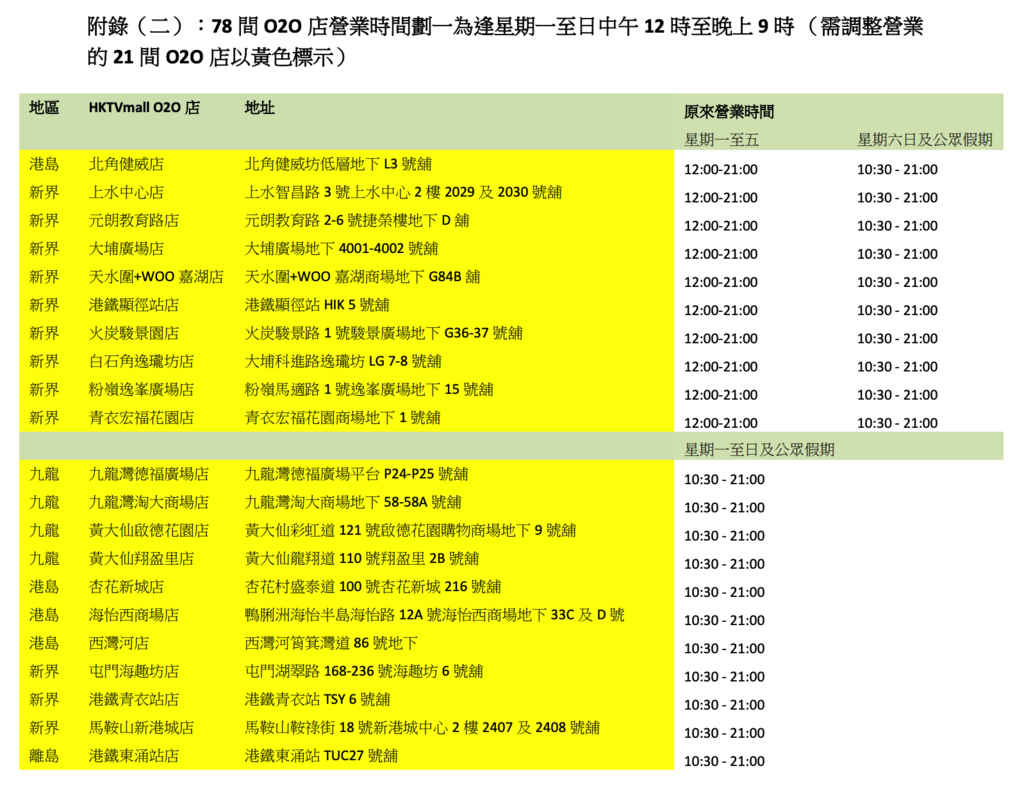Click address '粉嶺馬適路 1 號逸峯廣場地下 15 號舖'

(369, 389)
